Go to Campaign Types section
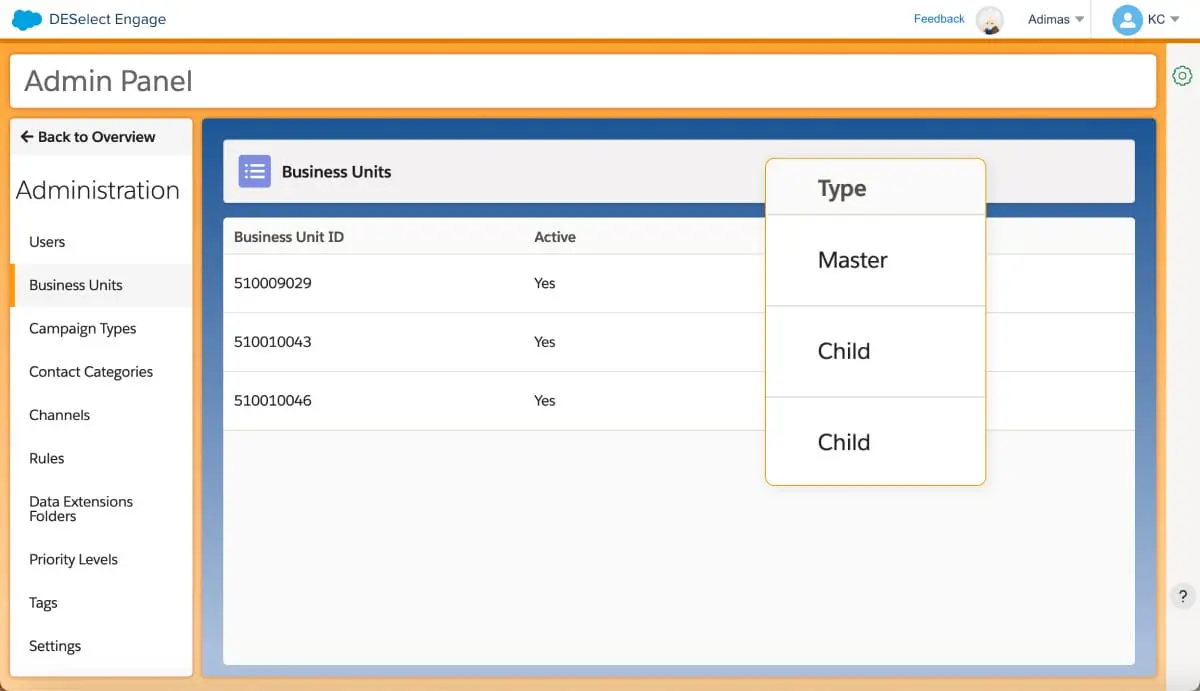Viewport: 1200px width, 691px height. pos(82,329)
